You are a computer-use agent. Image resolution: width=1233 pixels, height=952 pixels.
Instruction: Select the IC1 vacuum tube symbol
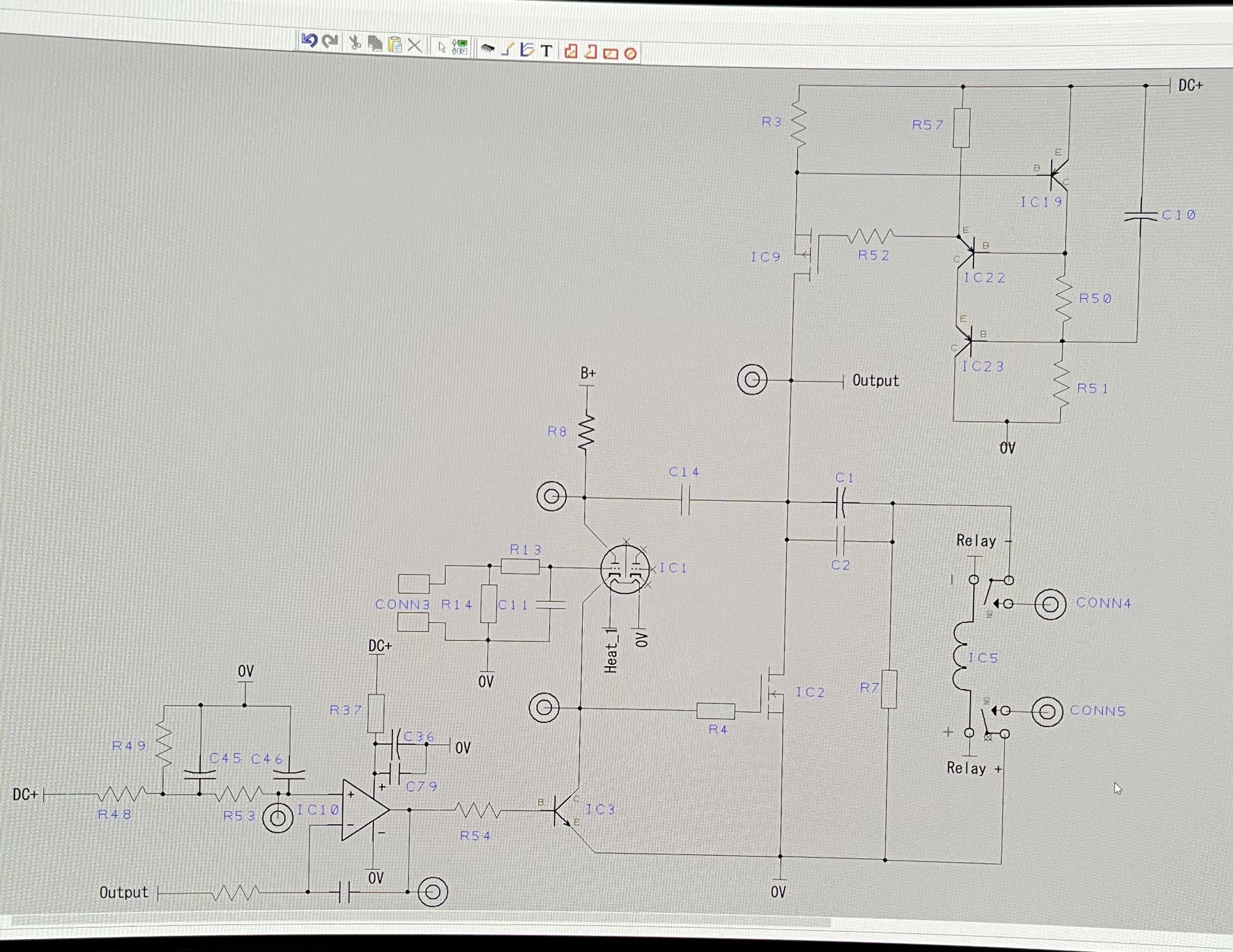pyautogui.click(x=625, y=569)
